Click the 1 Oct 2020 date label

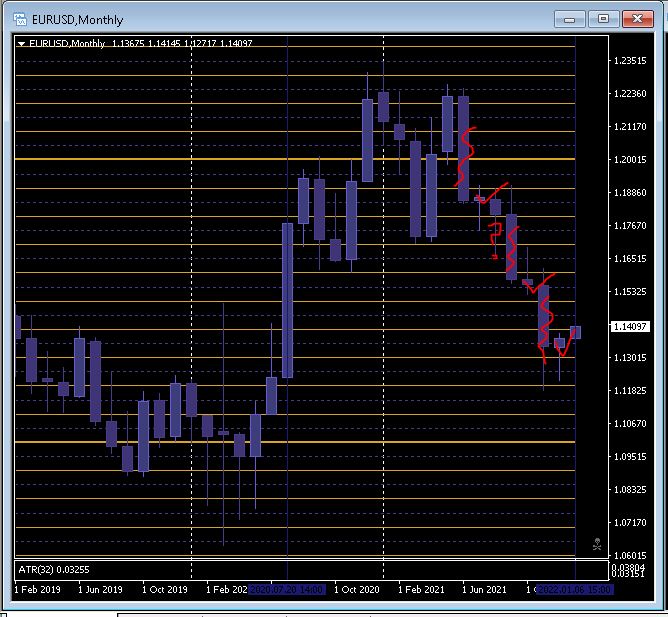357,590
